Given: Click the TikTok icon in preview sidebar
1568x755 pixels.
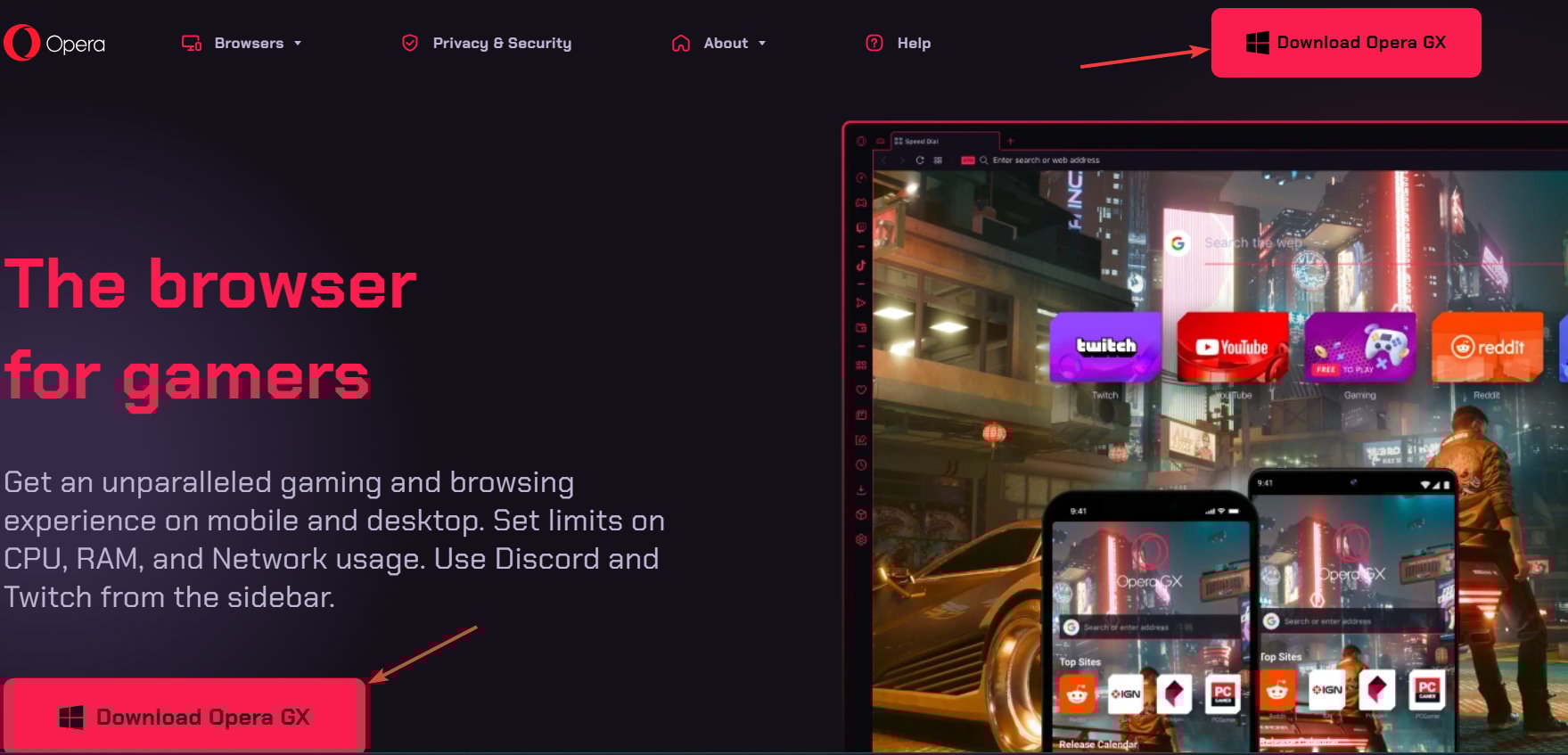Looking at the screenshot, I should [x=861, y=265].
